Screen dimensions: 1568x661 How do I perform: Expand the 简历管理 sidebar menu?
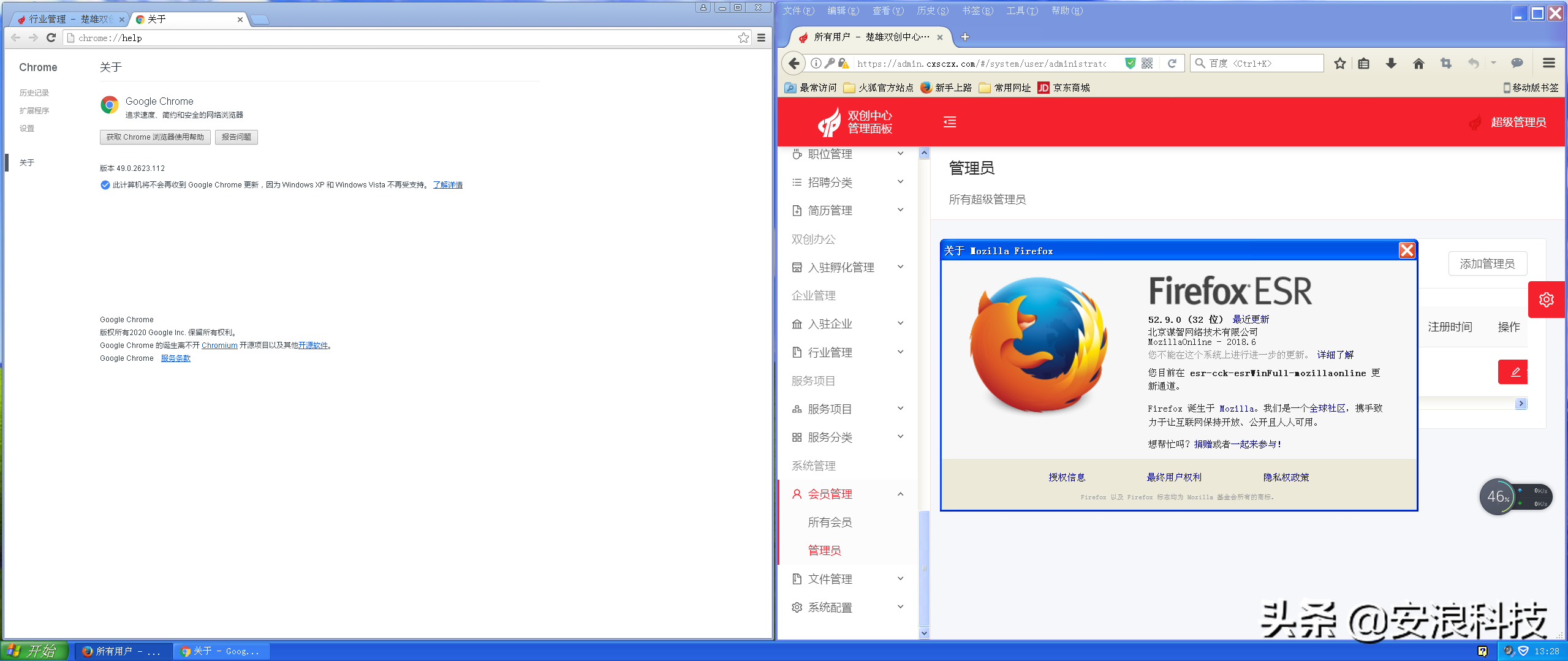tap(849, 210)
